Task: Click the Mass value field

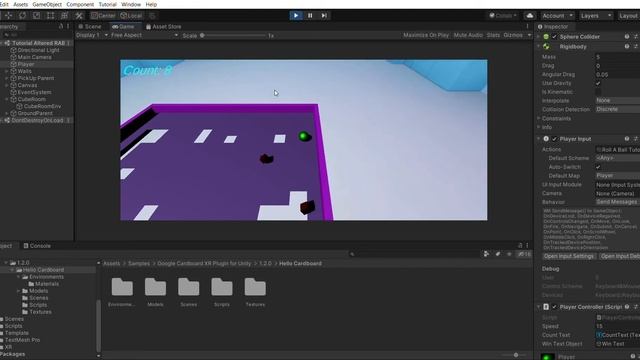Action: coord(618,57)
